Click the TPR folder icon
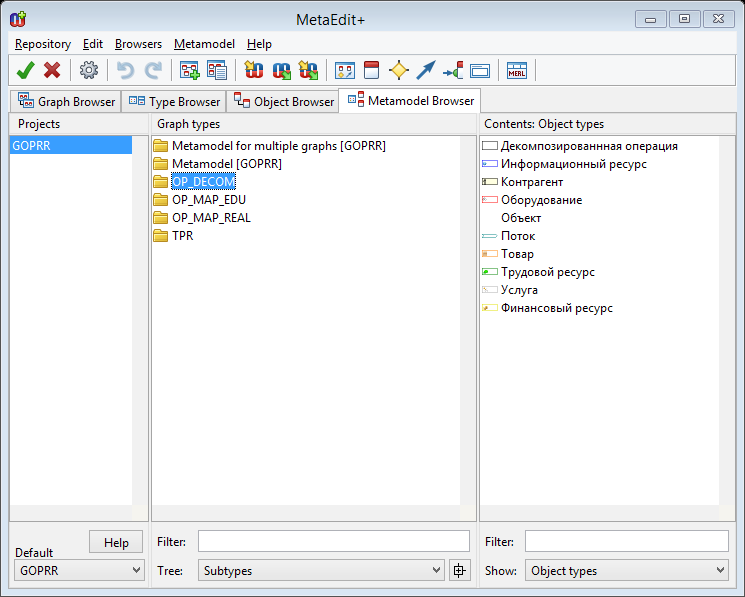The image size is (745, 597). click(x=161, y=236)
